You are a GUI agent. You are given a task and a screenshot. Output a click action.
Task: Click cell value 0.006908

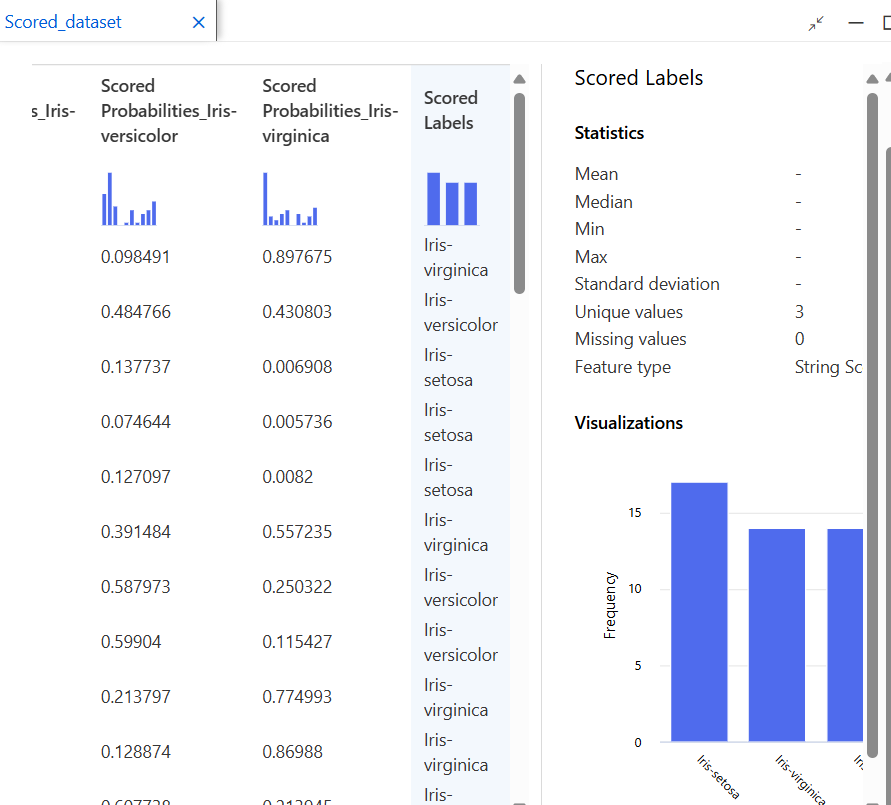(x=297, y=367)
